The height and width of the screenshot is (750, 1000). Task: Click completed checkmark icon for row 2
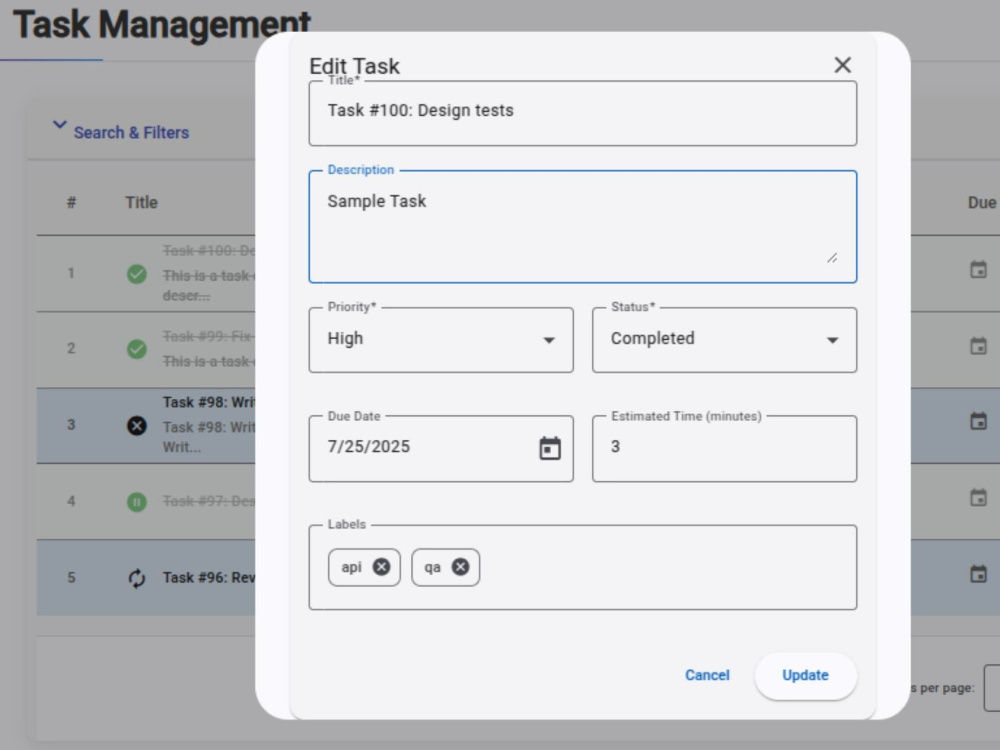(136, 349)
